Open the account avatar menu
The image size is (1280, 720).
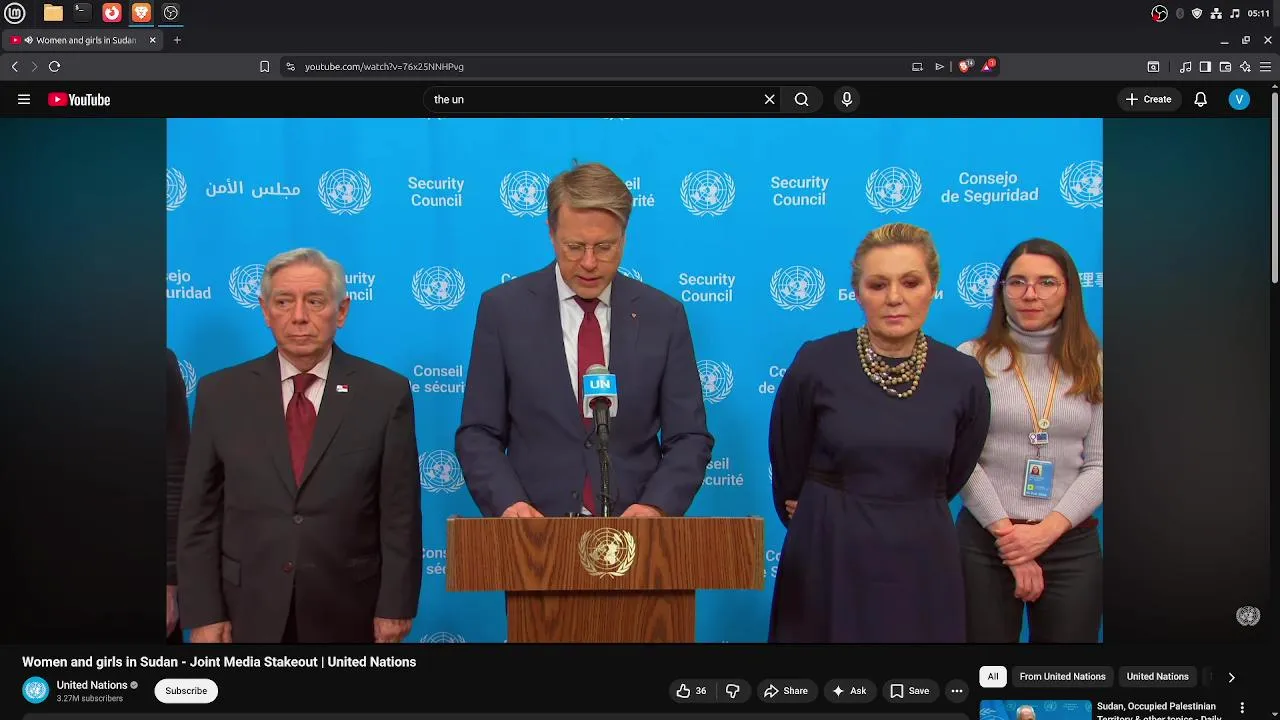pyautogui.click(x=1239, y=99)
